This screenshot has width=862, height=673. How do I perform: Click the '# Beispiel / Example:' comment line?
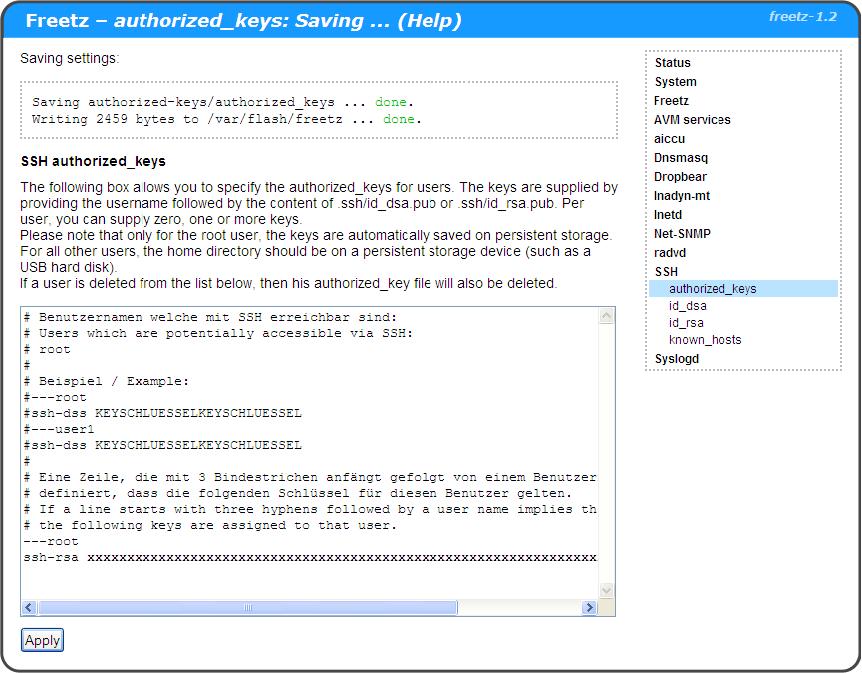106,382
